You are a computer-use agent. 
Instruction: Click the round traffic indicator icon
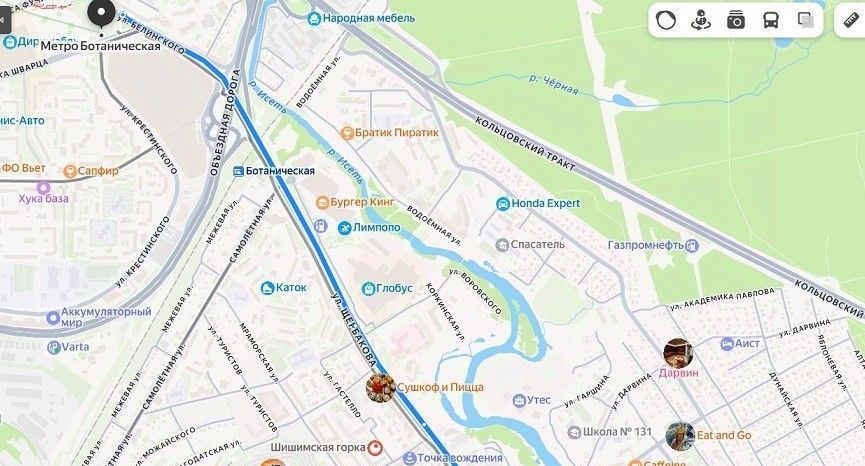(x=666, y=20)
